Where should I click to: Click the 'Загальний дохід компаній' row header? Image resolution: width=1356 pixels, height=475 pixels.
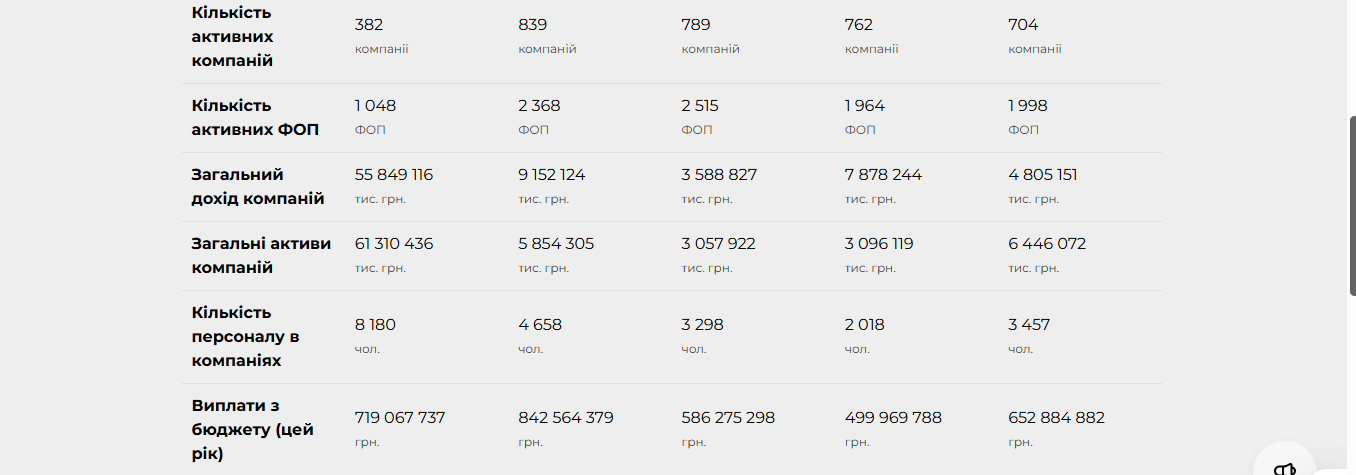258,187
